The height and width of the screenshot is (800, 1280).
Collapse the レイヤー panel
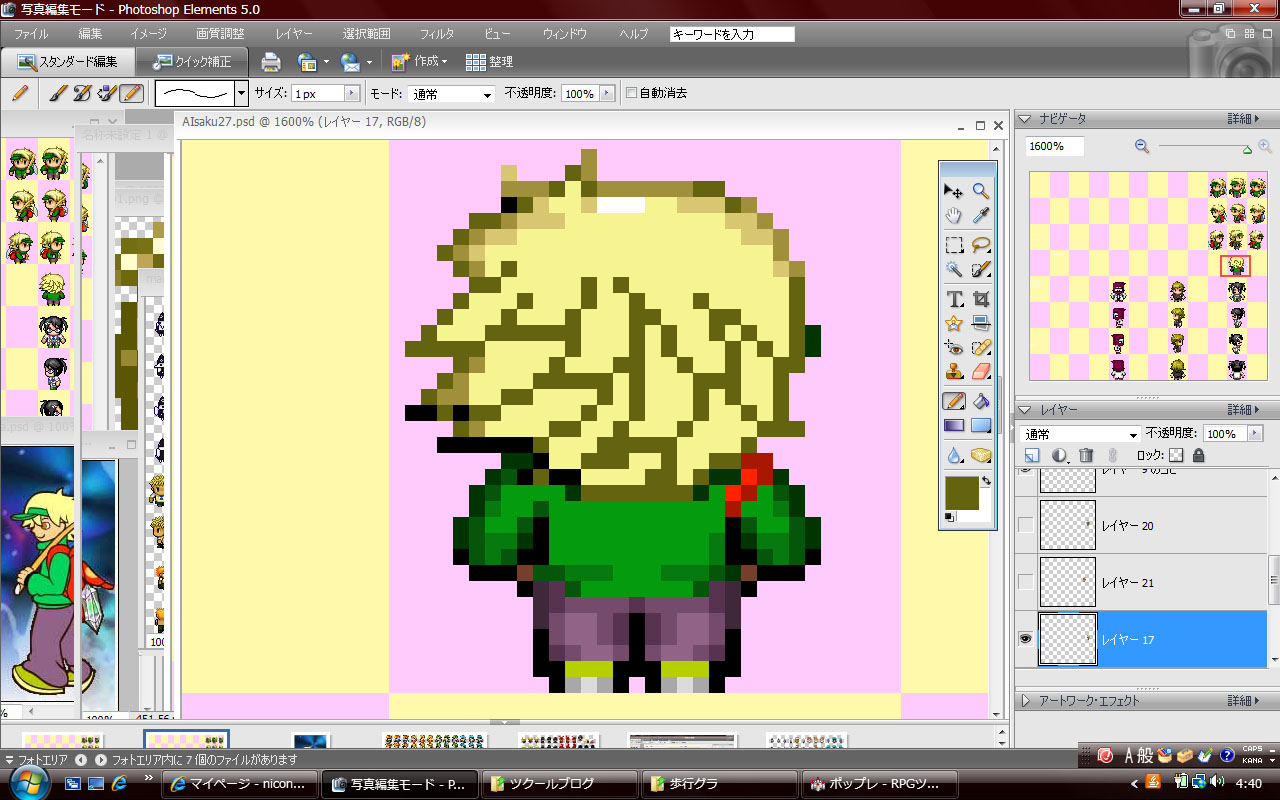coord(1024,410)
